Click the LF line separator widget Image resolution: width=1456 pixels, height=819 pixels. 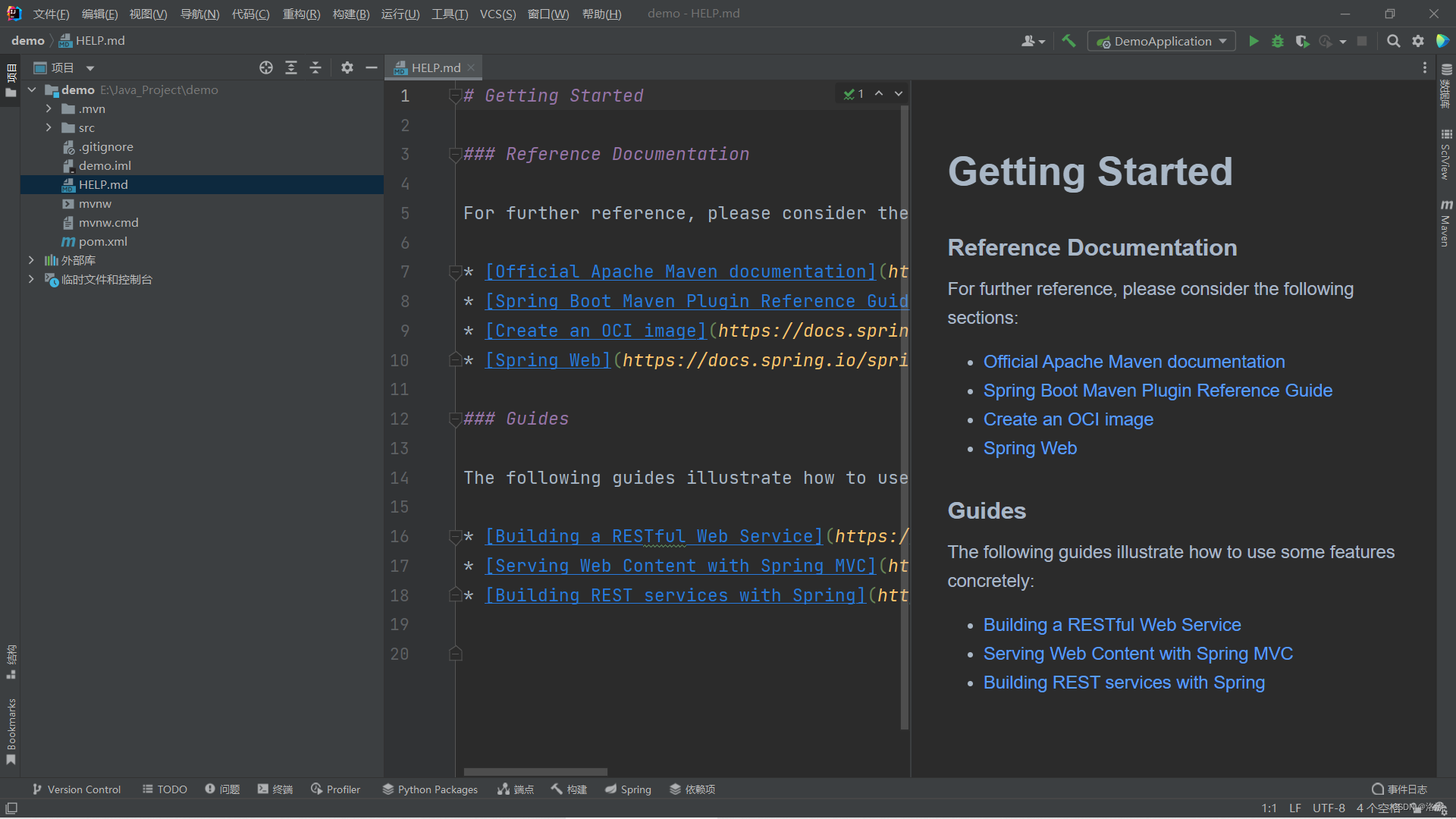tap(1295, 808)
